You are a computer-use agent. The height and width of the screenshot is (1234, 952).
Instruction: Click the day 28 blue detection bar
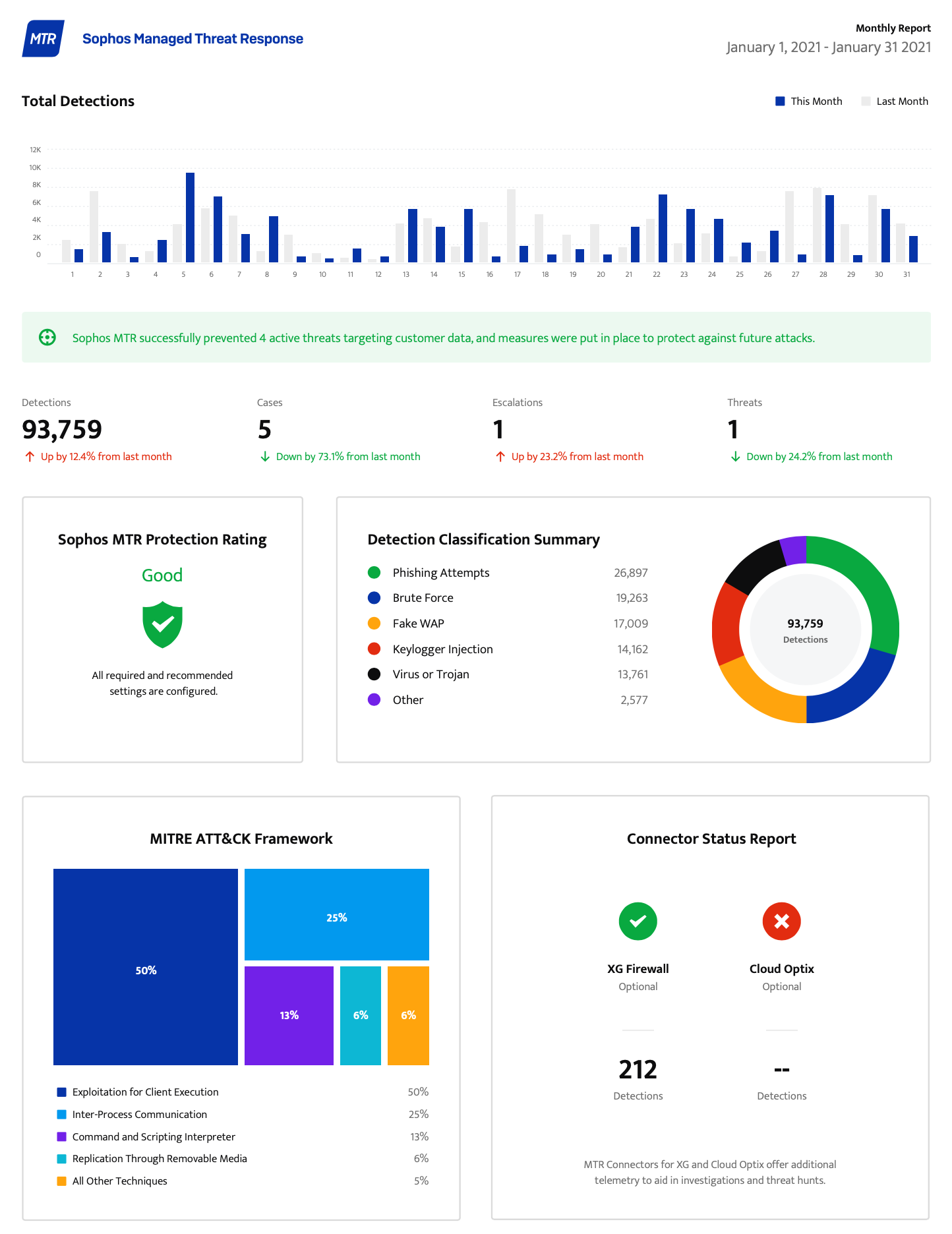coord(829,229)
